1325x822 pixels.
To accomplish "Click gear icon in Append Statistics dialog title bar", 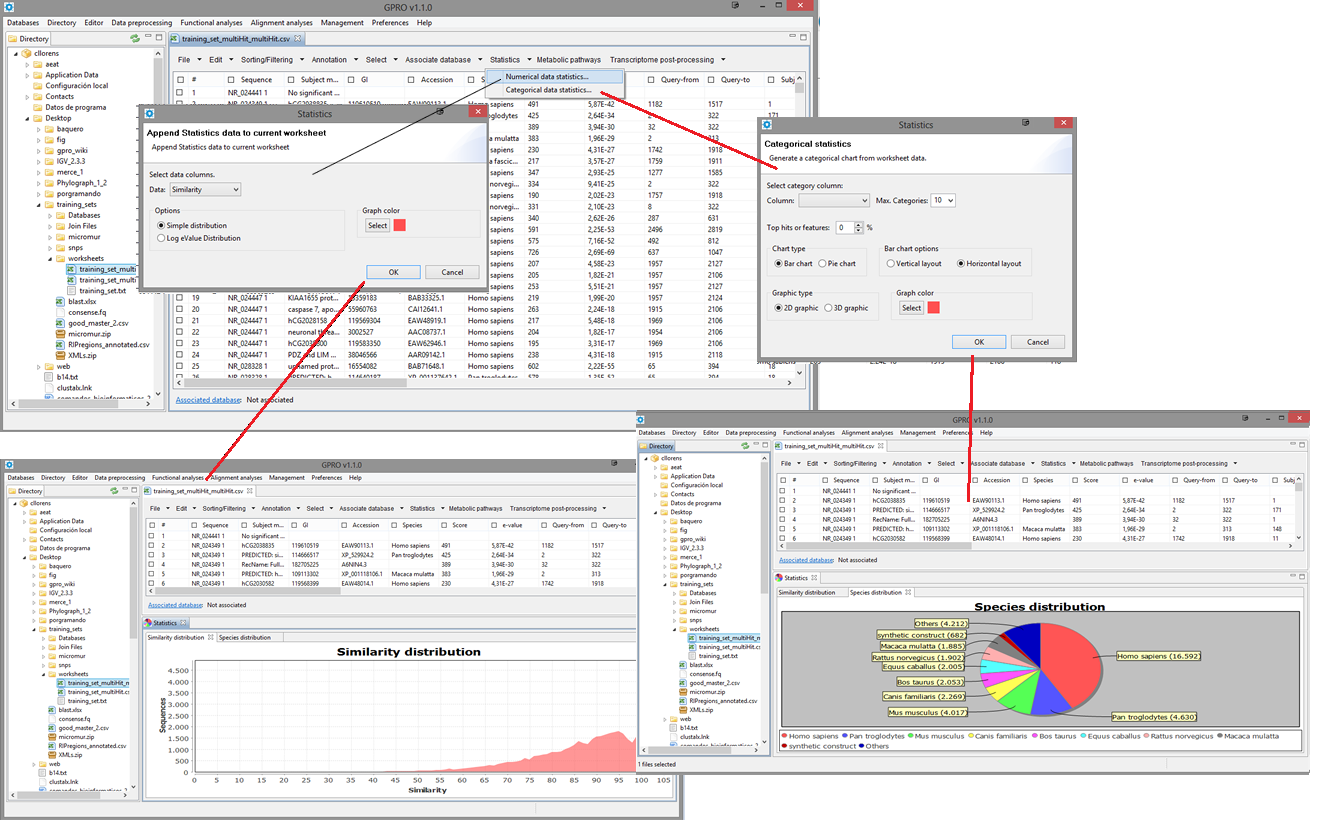I will coord(149,114).
